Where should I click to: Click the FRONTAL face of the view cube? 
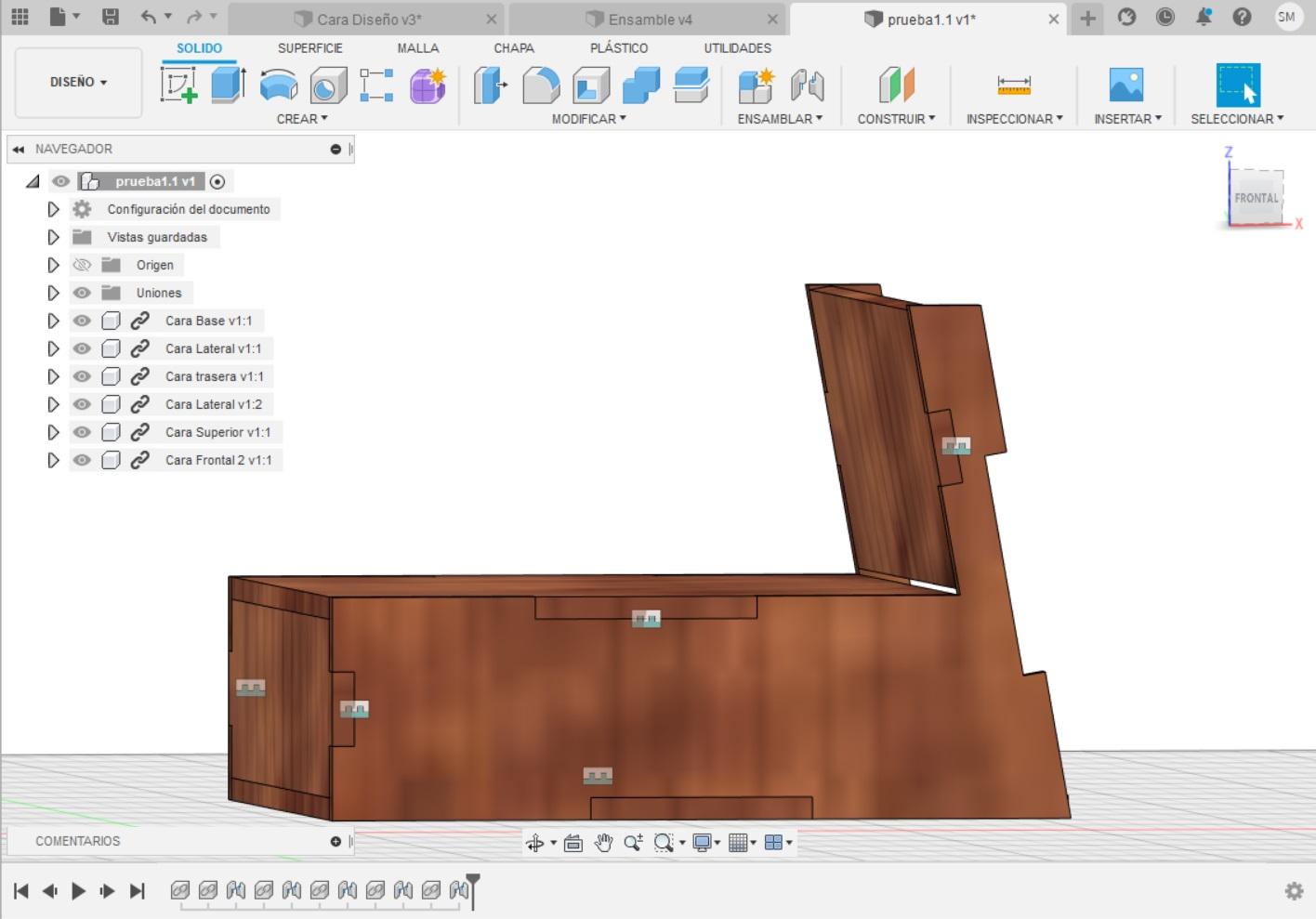(1257, 198)
